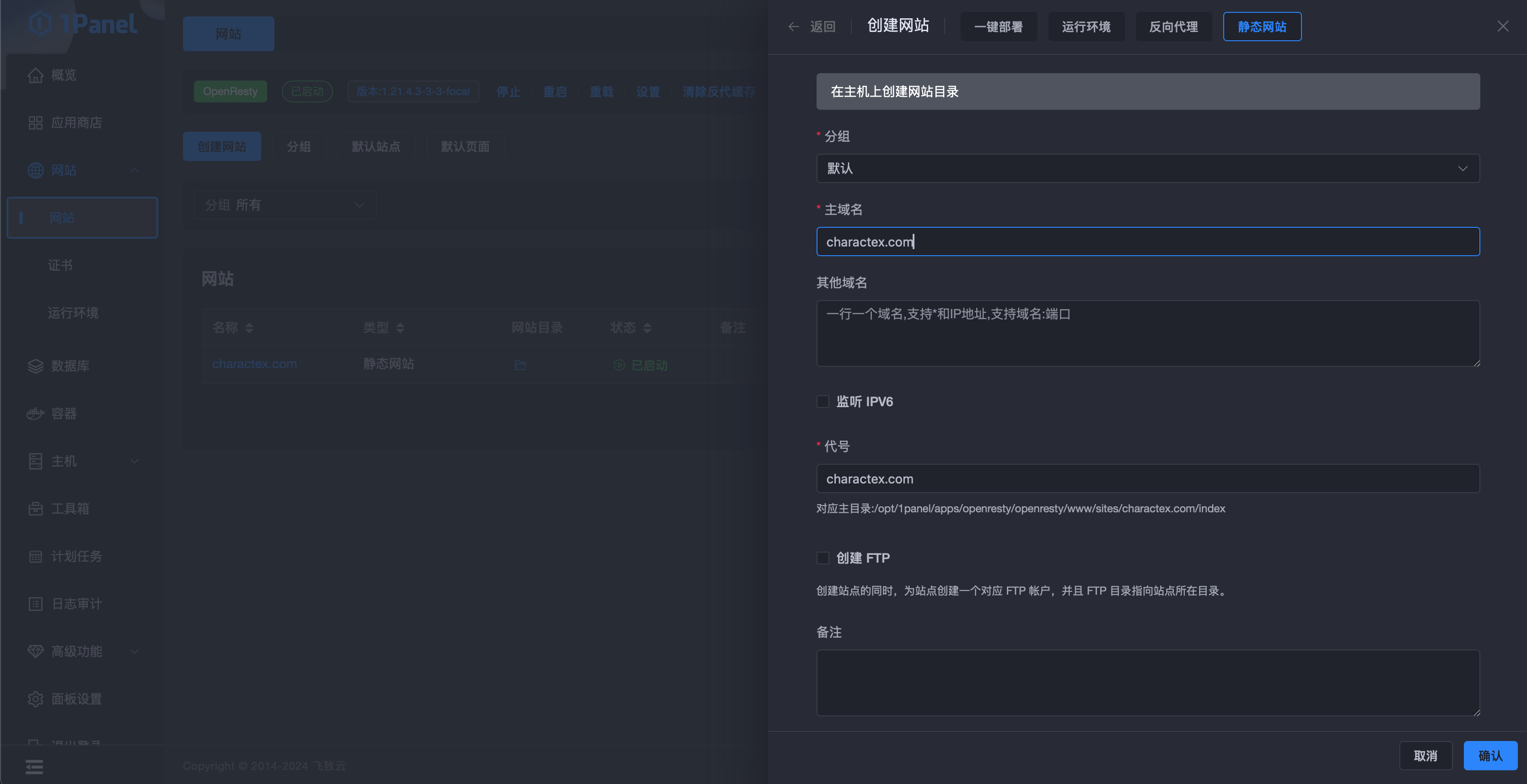1527x784 pixels.
Task: Open charactex.com site link in table
Action: [x=254, y=365]
